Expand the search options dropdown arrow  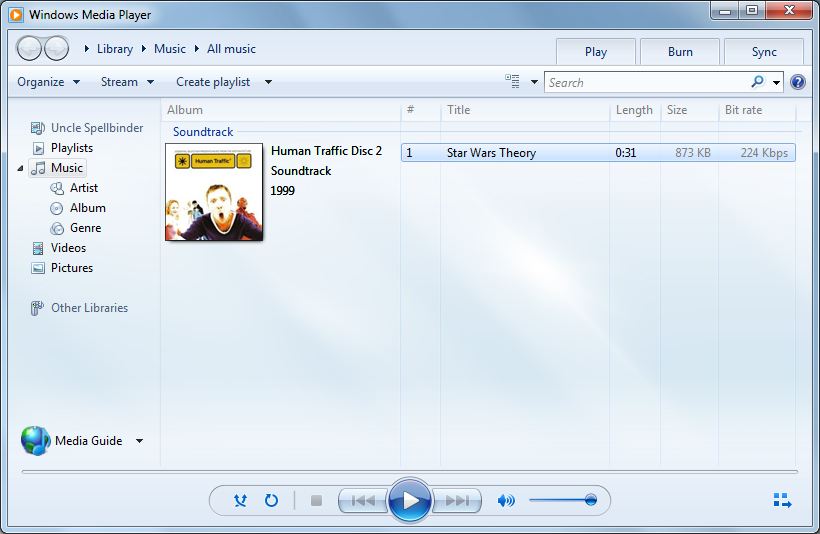777,83
